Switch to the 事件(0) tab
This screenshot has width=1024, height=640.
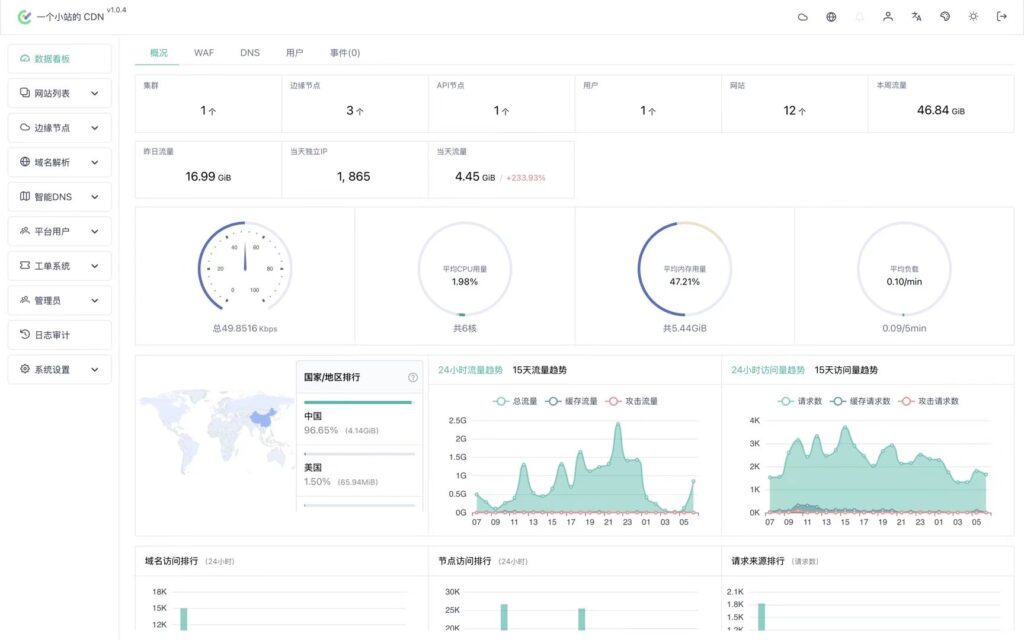[x=345, y=53]
